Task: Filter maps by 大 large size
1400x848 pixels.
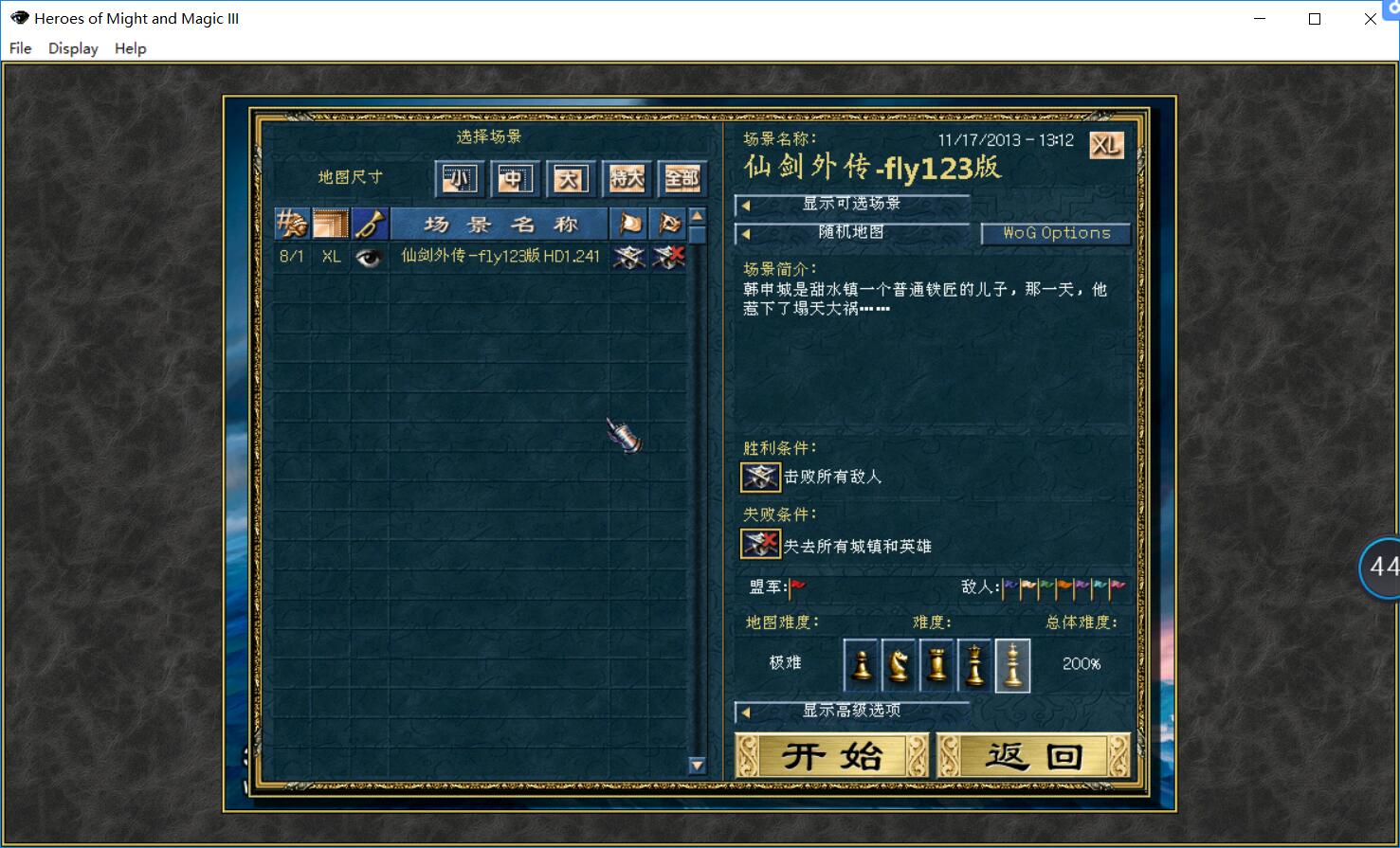Action: [x=570, y=179]
